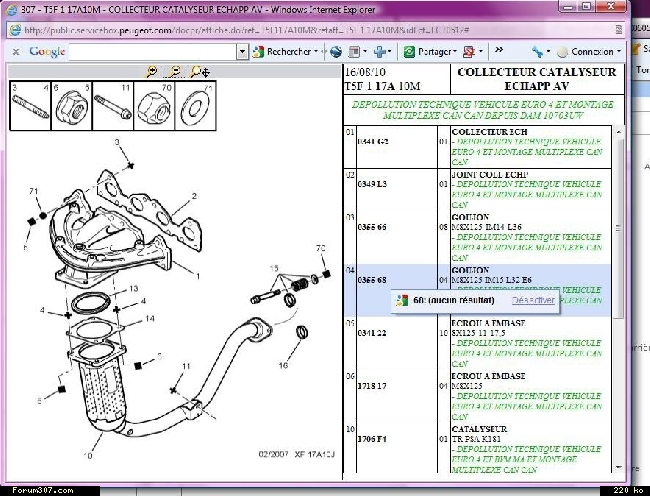Click part reference 0365 66
Viewport: 650px width, 496px height.
point(372,227)
